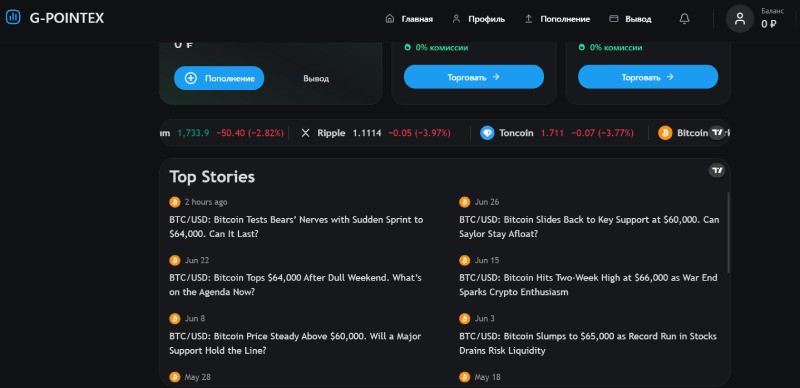Click the Toncoin change −0.07 (−3.77%)
Screen dimensions: 800x388
(602, 133)
